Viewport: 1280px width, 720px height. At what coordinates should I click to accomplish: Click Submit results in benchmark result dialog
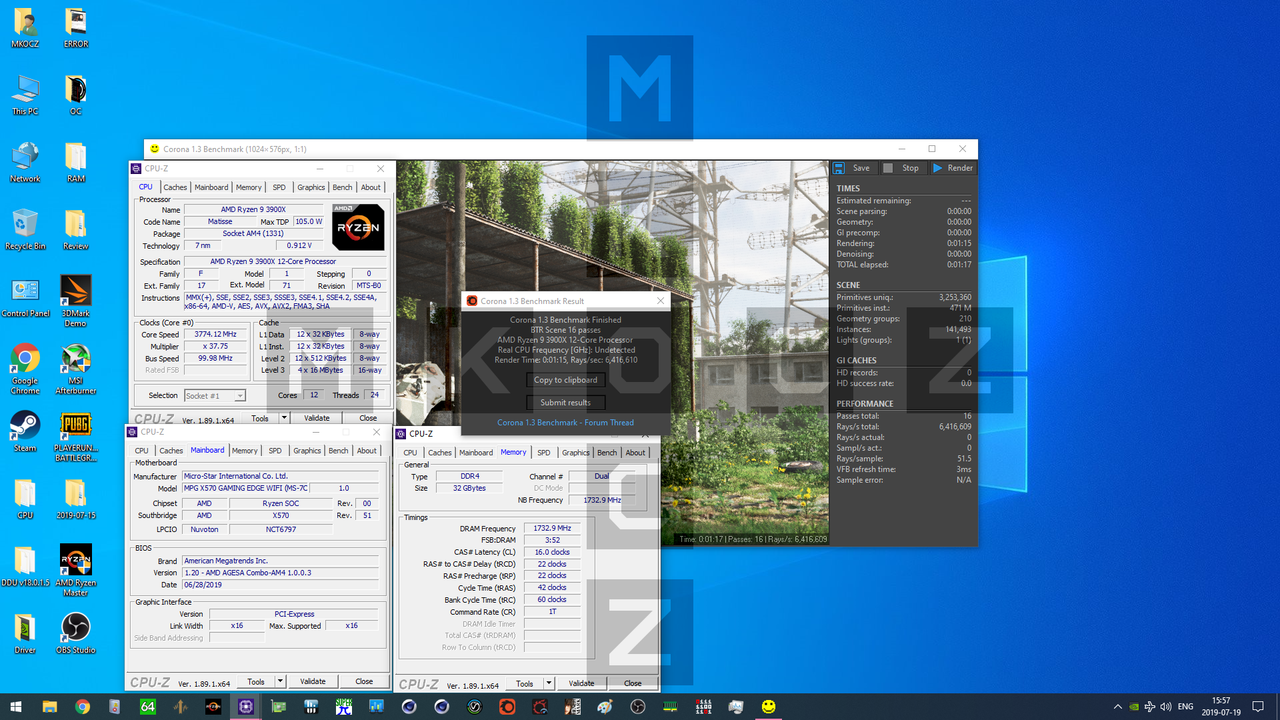[x=566, y=402]
